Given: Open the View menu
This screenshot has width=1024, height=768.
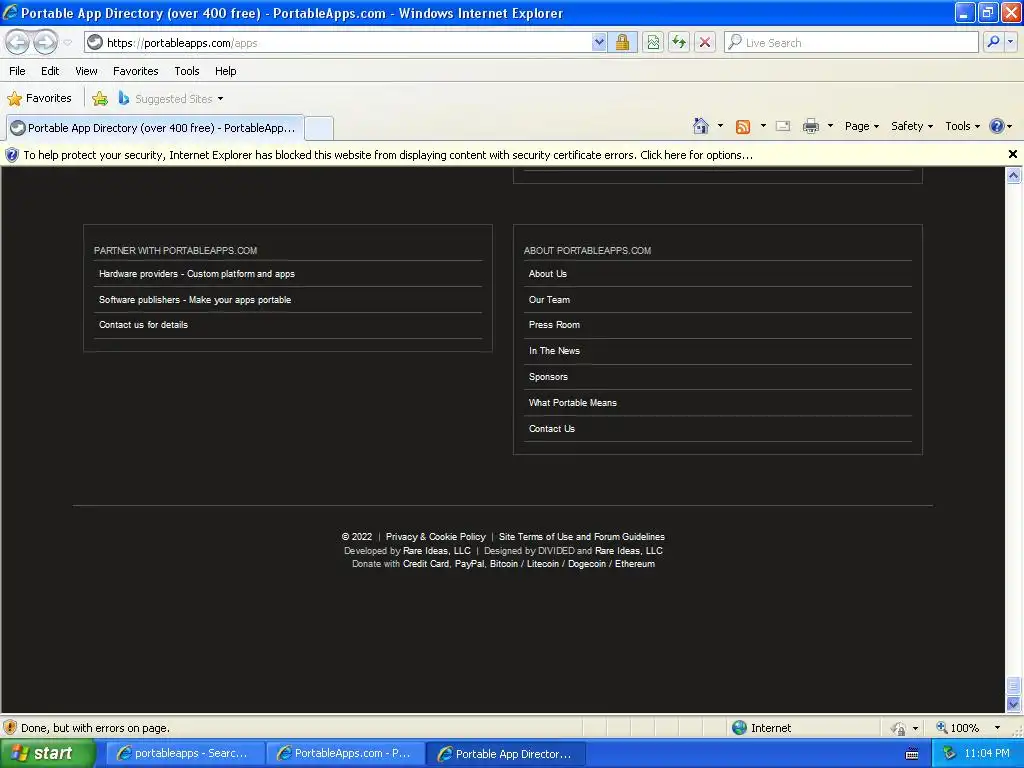Looking at the screenshot, I should (86, 71).
